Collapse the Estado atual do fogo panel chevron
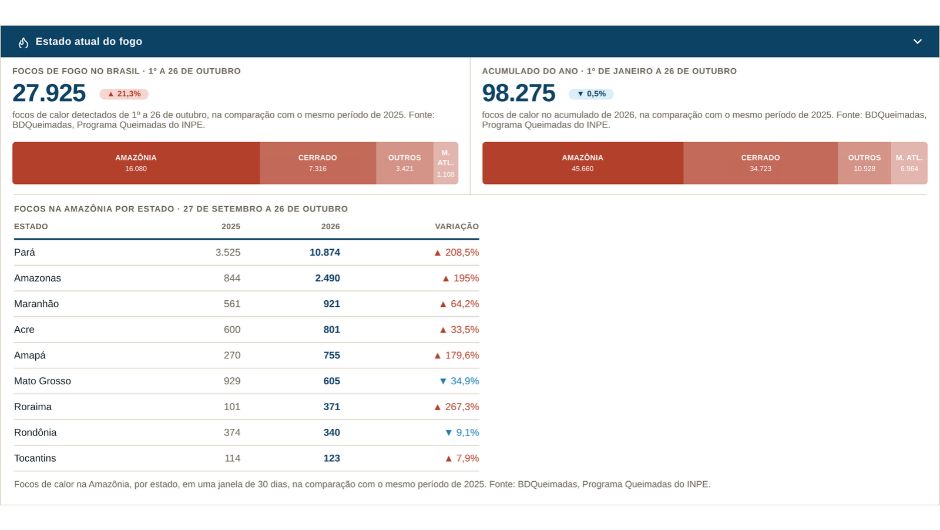Screen dimensions: 940x530 [x=917, y=41]
